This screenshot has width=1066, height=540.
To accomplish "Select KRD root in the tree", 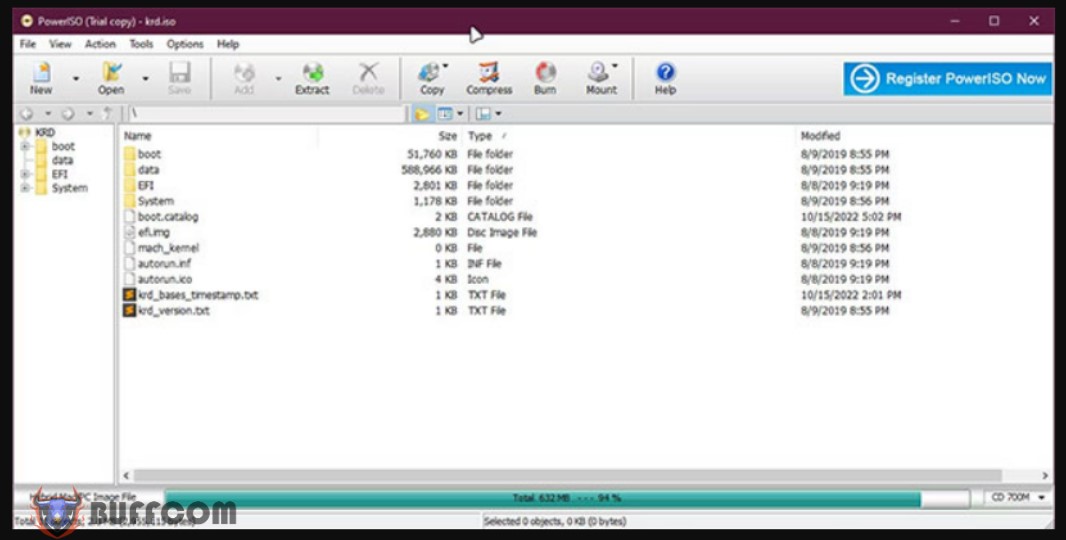I will point(45,133).
